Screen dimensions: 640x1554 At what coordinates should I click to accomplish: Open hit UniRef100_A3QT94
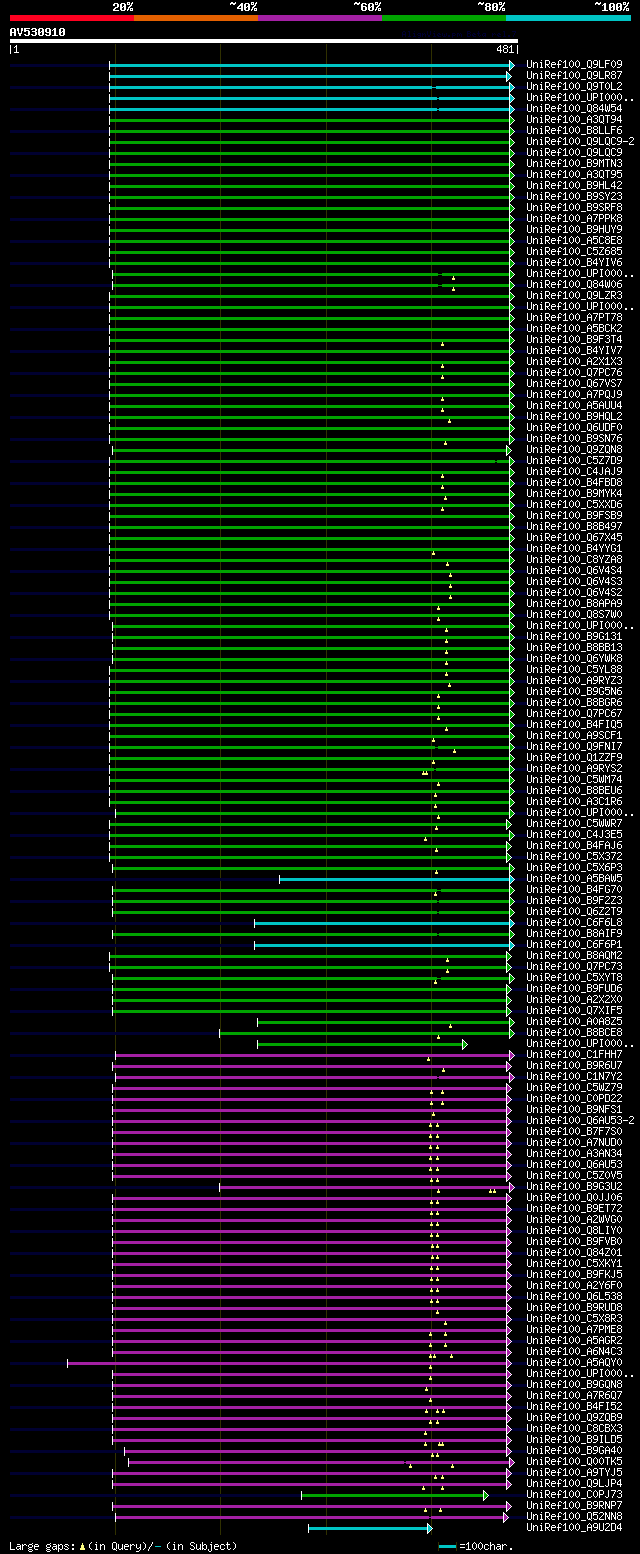[x=574, y=119]
